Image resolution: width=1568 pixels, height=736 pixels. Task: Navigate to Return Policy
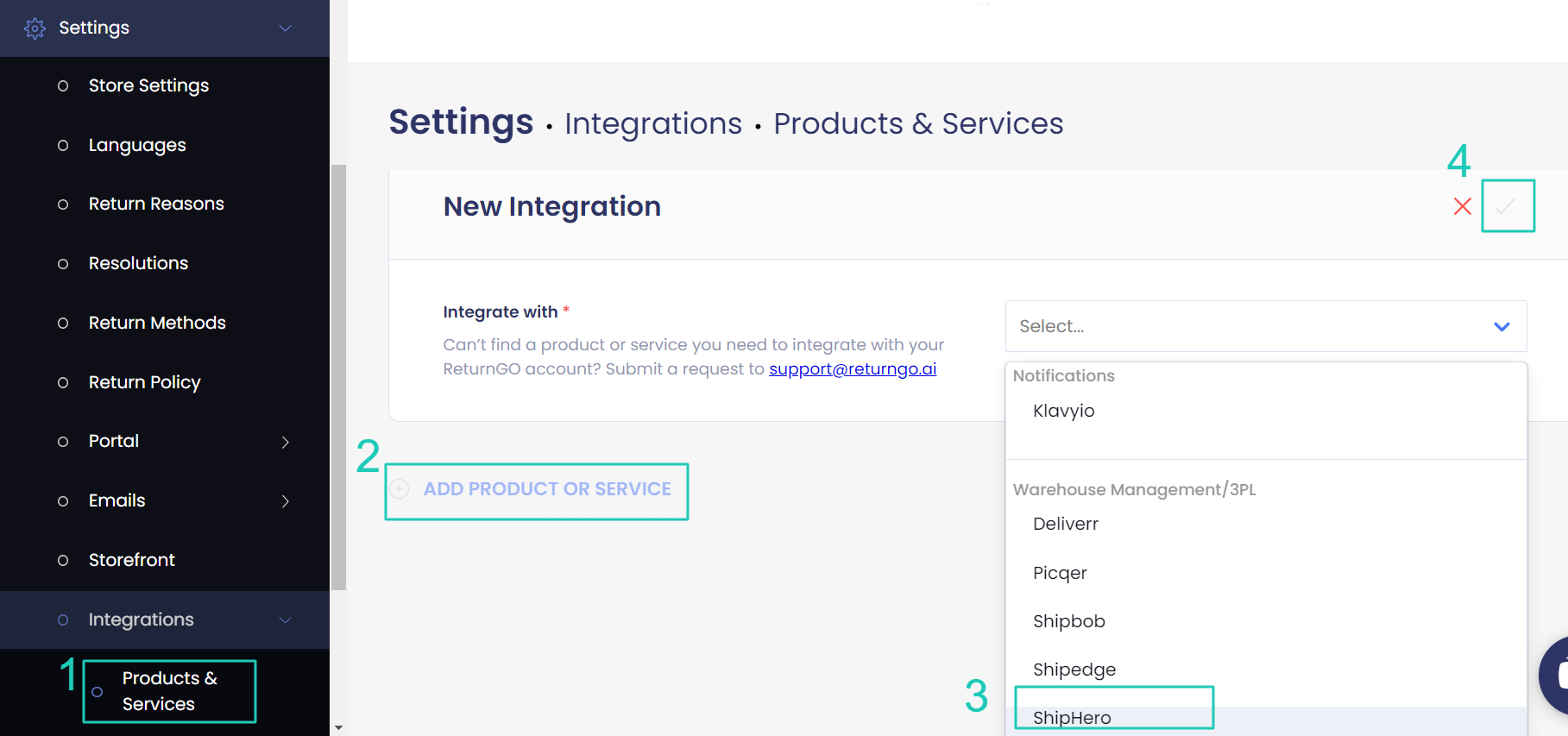point(144,382)
